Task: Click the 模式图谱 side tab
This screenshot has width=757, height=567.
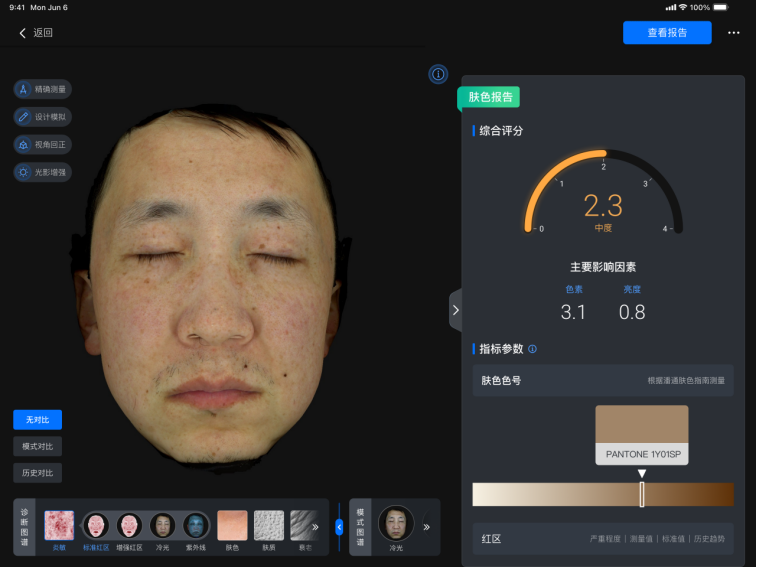Action: 360,527
